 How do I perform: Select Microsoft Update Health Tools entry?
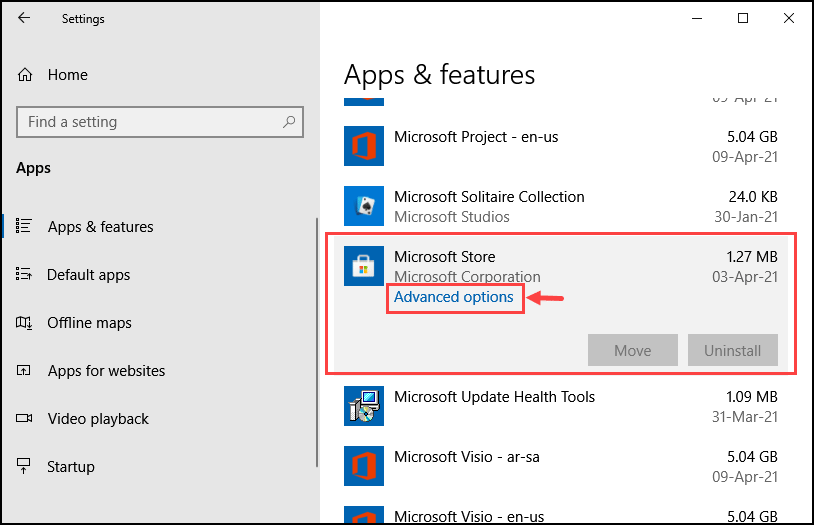point(561,406)
